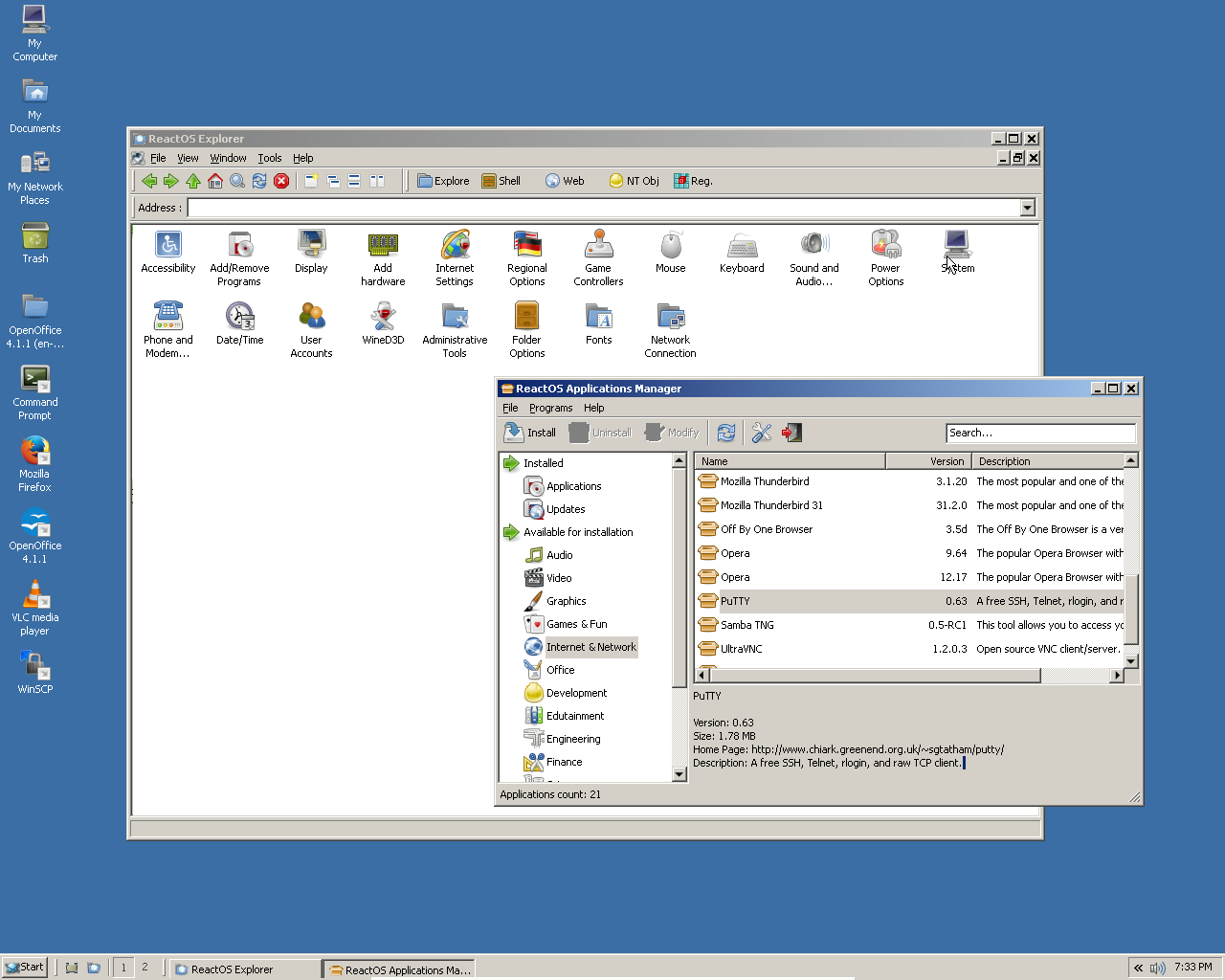The height and width of the screenshot is (980, 1225).
Task: Click the category tree's scroll-down arrow
Action: [x=679, y=774]
